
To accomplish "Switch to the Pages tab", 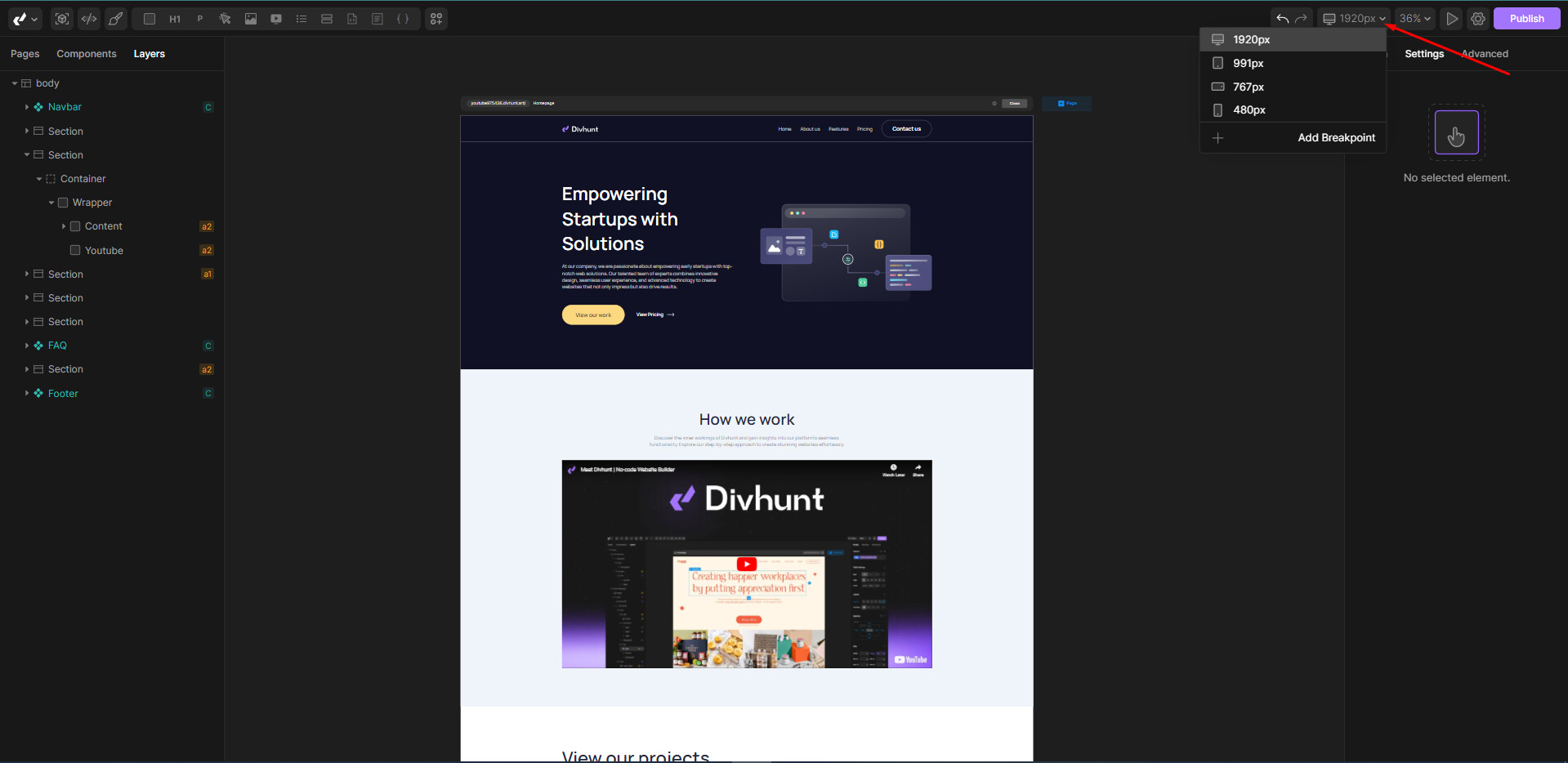I will tap(25, 54).
